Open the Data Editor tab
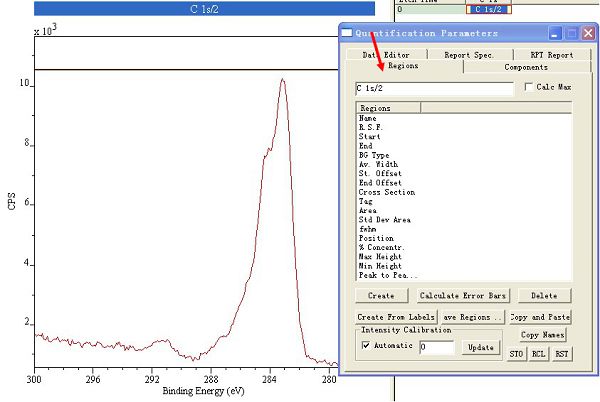 pyautogui.click(x=386, y=55)
